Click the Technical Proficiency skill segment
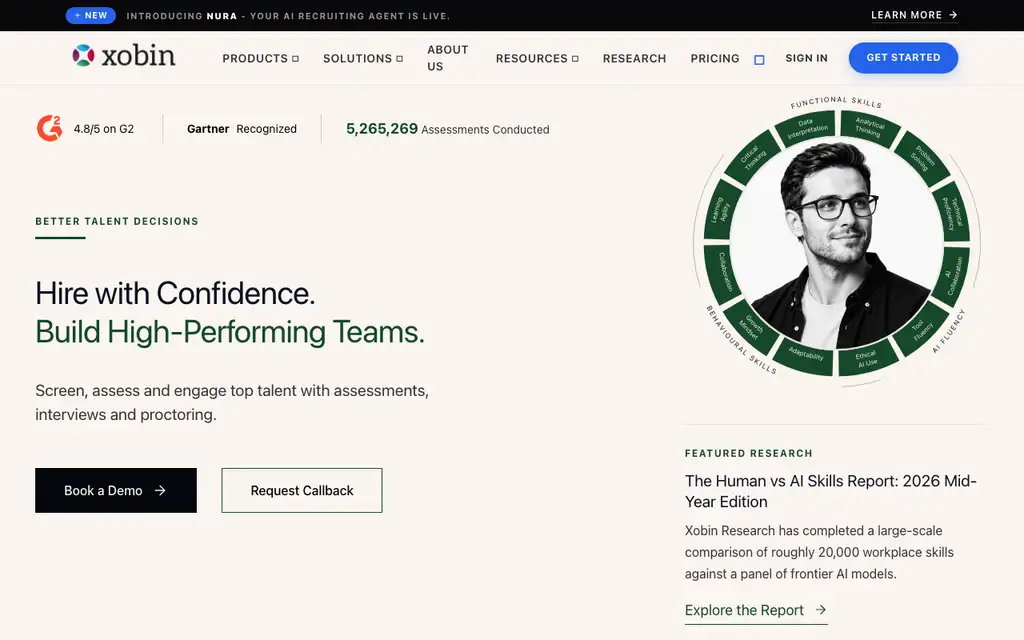The height and width of the screenshot is (640, 1024). point(952,213)
